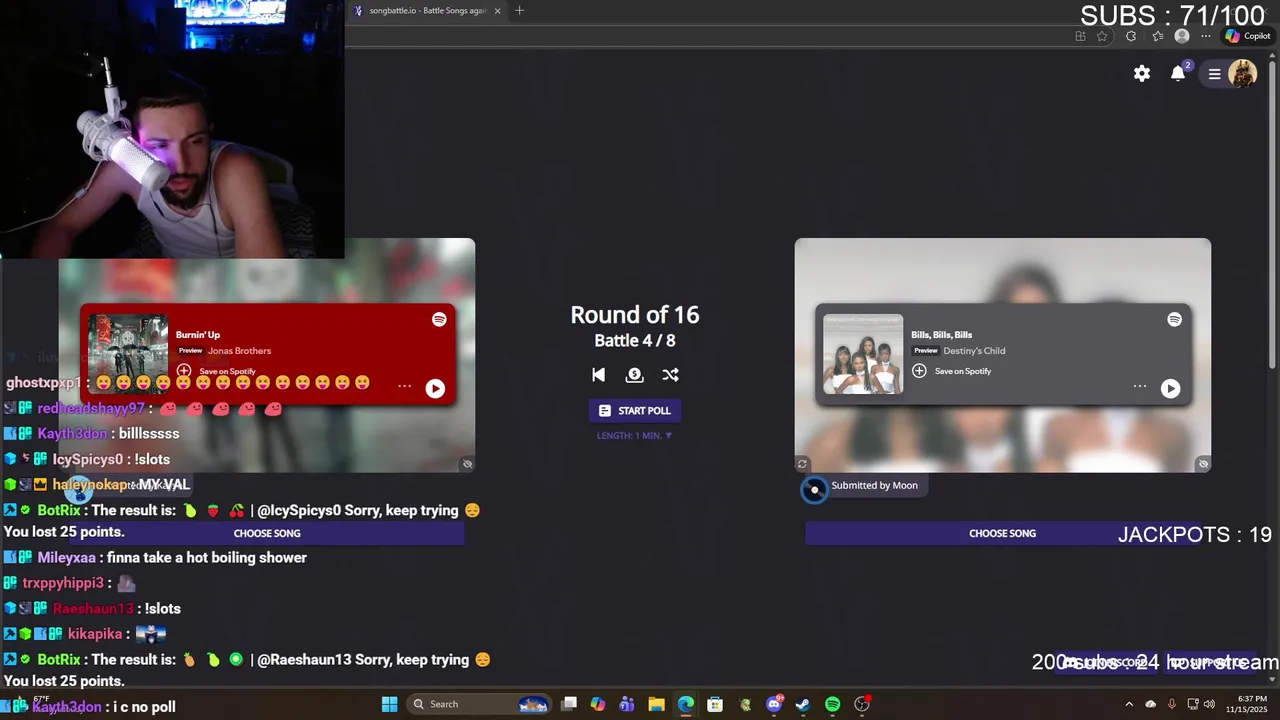The height and width of the screenshot is (720, 1280).
Task: Open Spotify from taskbar
Action: [832, 704]
